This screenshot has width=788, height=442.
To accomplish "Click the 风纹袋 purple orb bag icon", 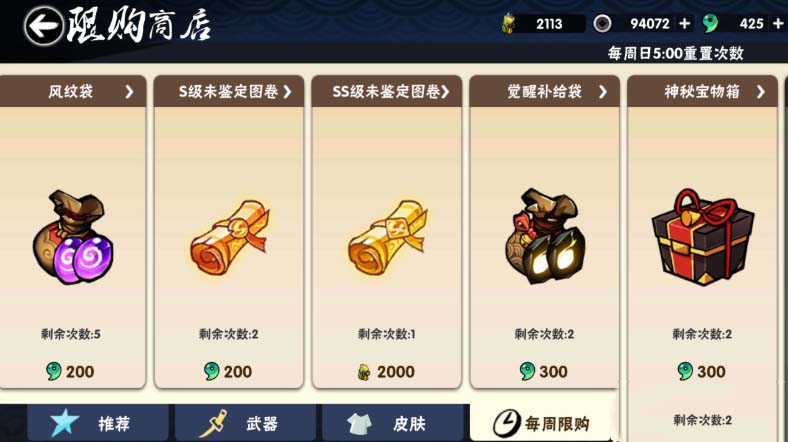I will [73, 237].
